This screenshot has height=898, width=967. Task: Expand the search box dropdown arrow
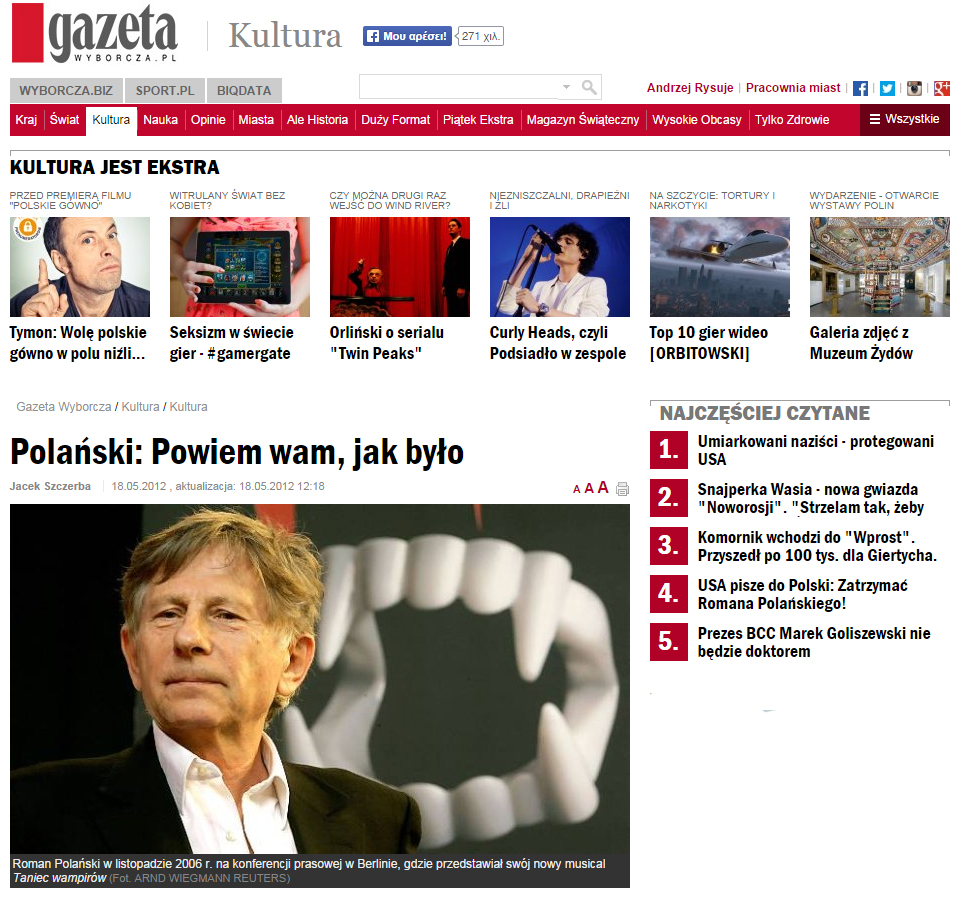pyautogui.click(x=566, y=87)
